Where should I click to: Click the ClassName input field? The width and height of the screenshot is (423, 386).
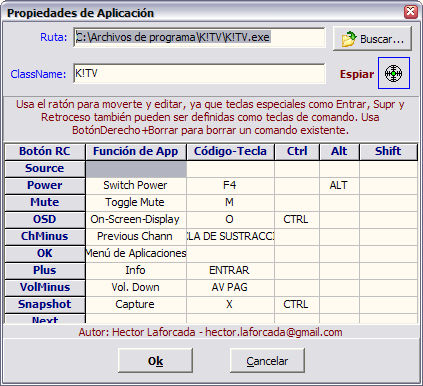[x=199, y=73]
